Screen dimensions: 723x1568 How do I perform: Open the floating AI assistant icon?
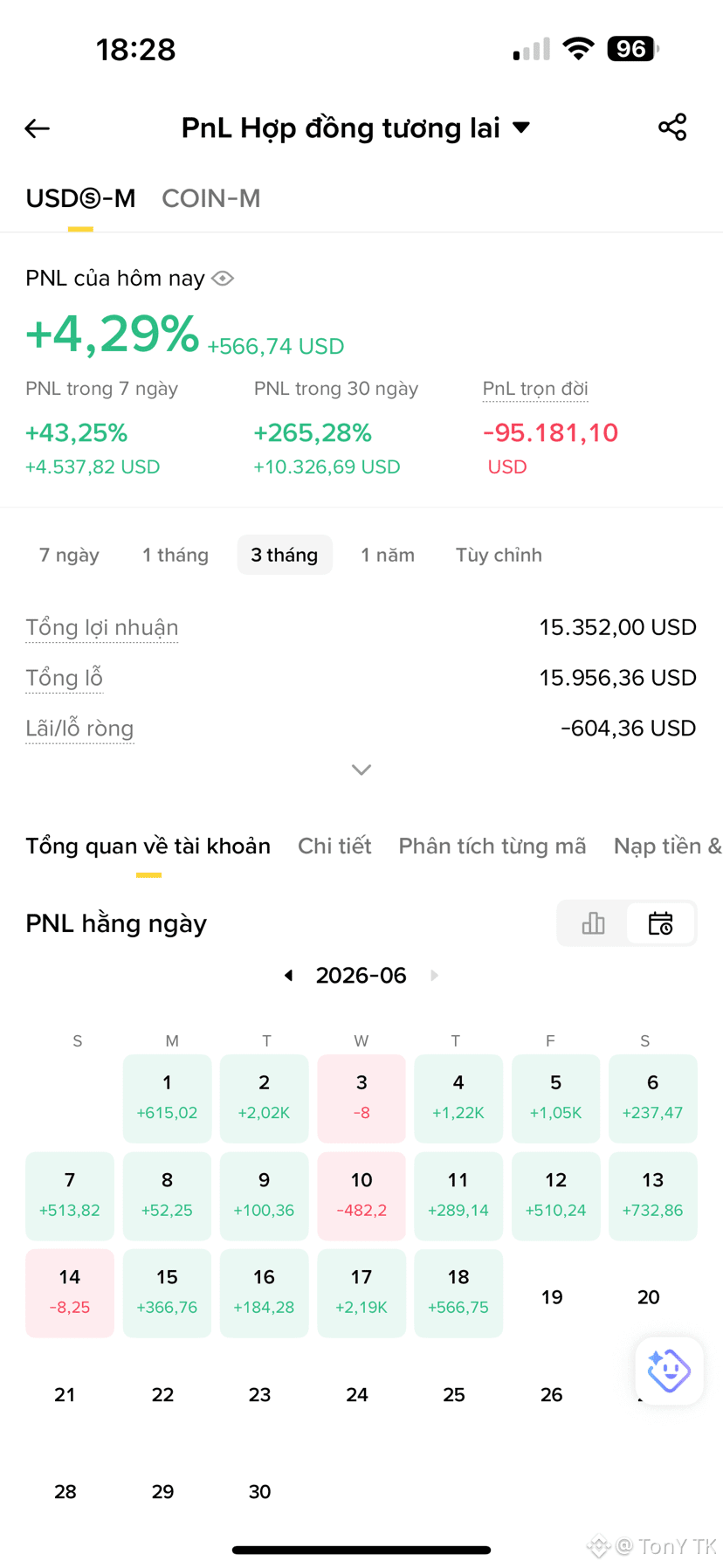[x=669, y=1371]
